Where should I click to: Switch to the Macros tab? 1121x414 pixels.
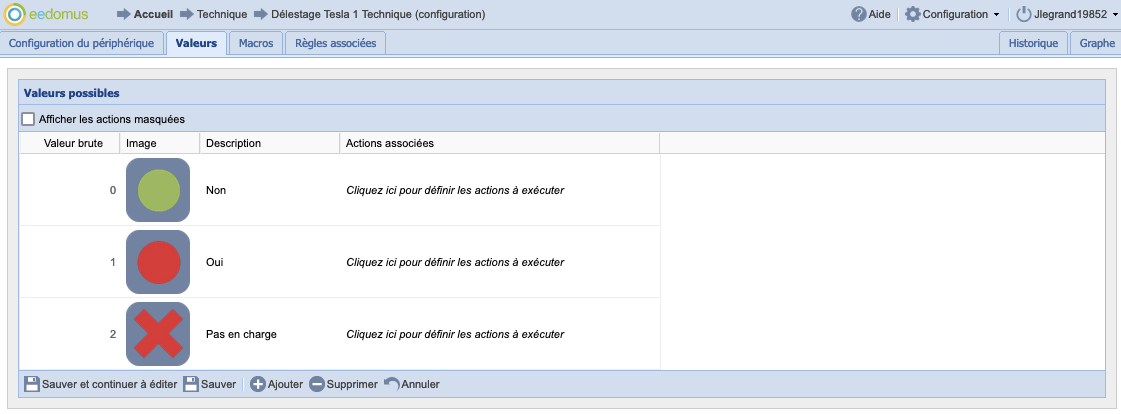(x=256, y=43)
